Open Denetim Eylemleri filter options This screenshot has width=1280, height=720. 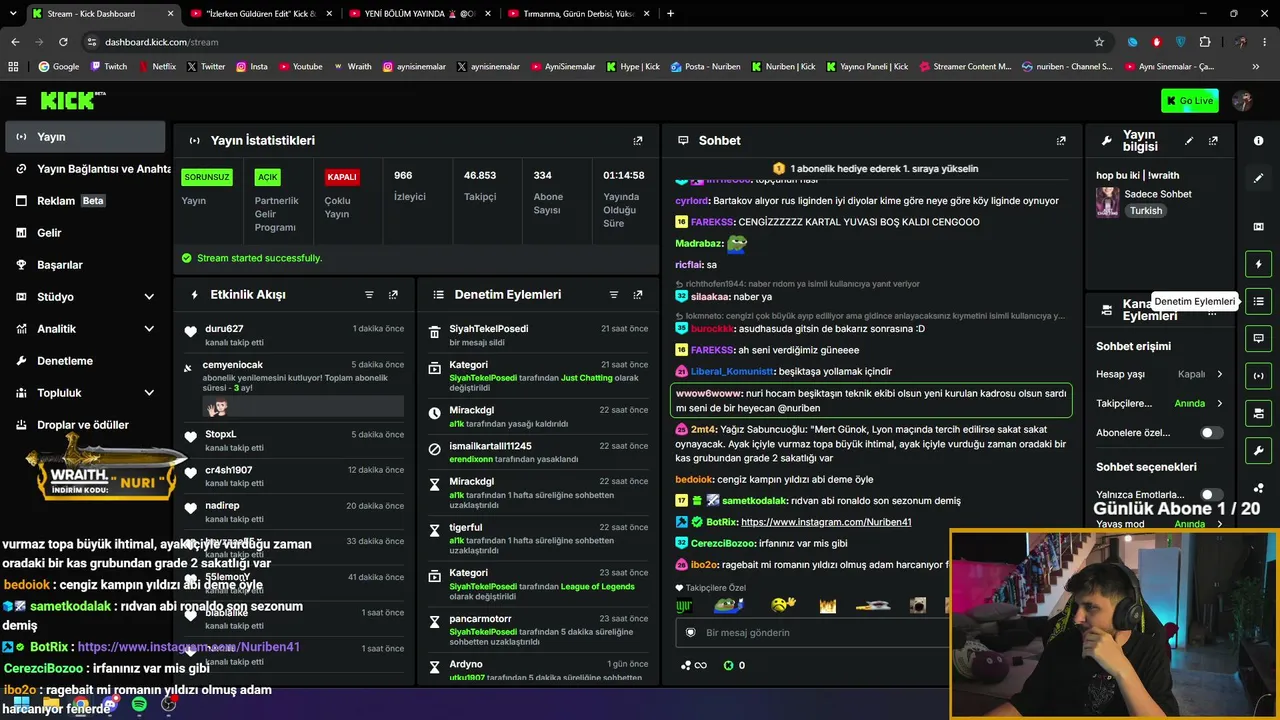pyautogui.click(x=614, y=295)
